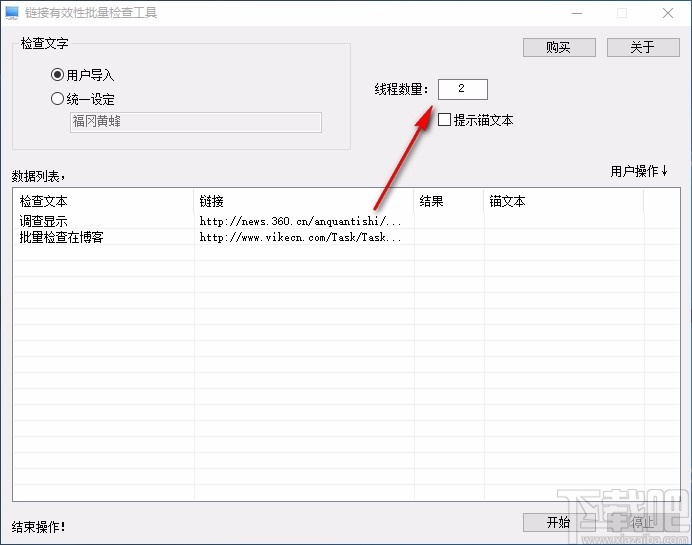Click the 锚文本 column header
This screenshot has width=692, height=545.
coord(564,201)
